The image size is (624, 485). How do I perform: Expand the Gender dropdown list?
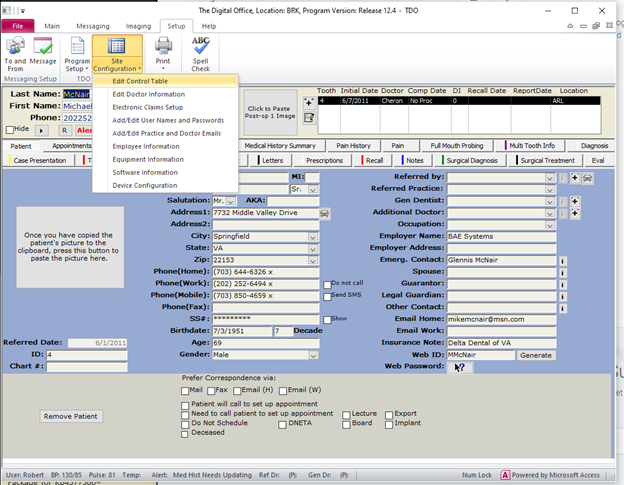click(314, 354)
